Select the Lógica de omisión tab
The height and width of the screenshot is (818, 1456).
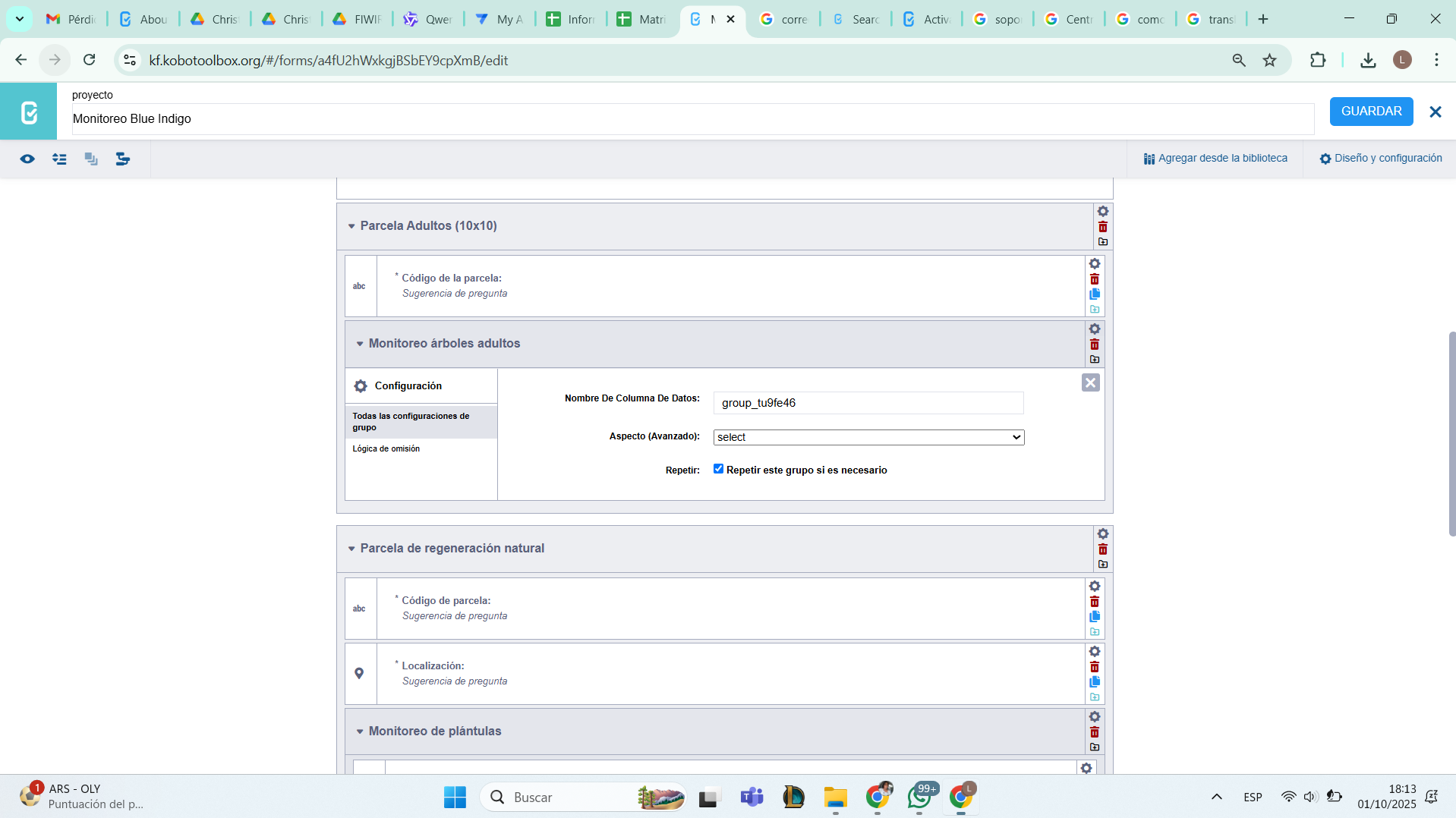(x=386, y=448)
